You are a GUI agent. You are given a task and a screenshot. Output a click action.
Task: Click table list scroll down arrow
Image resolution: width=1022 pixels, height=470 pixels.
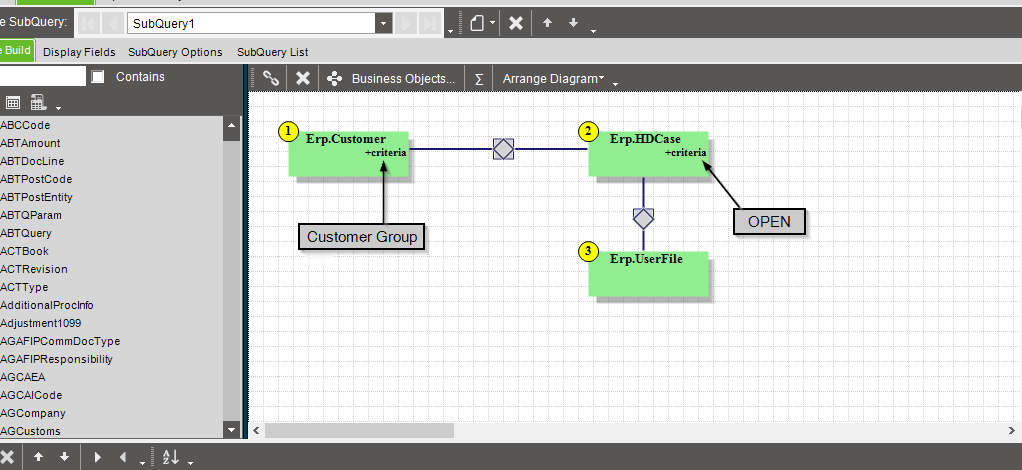[x=231, y=430]
